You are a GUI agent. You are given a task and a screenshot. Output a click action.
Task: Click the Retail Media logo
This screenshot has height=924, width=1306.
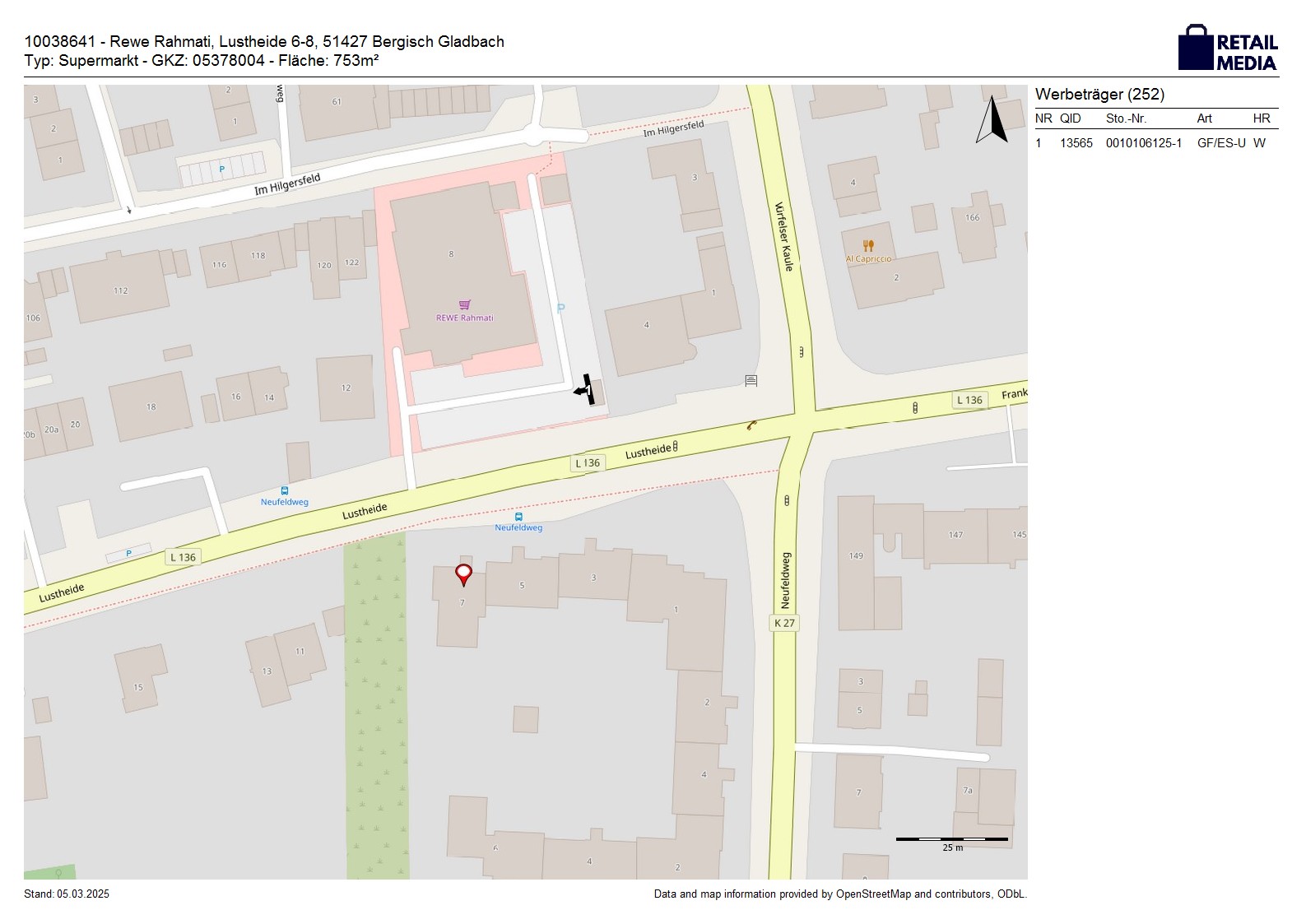click(1228, 48)
